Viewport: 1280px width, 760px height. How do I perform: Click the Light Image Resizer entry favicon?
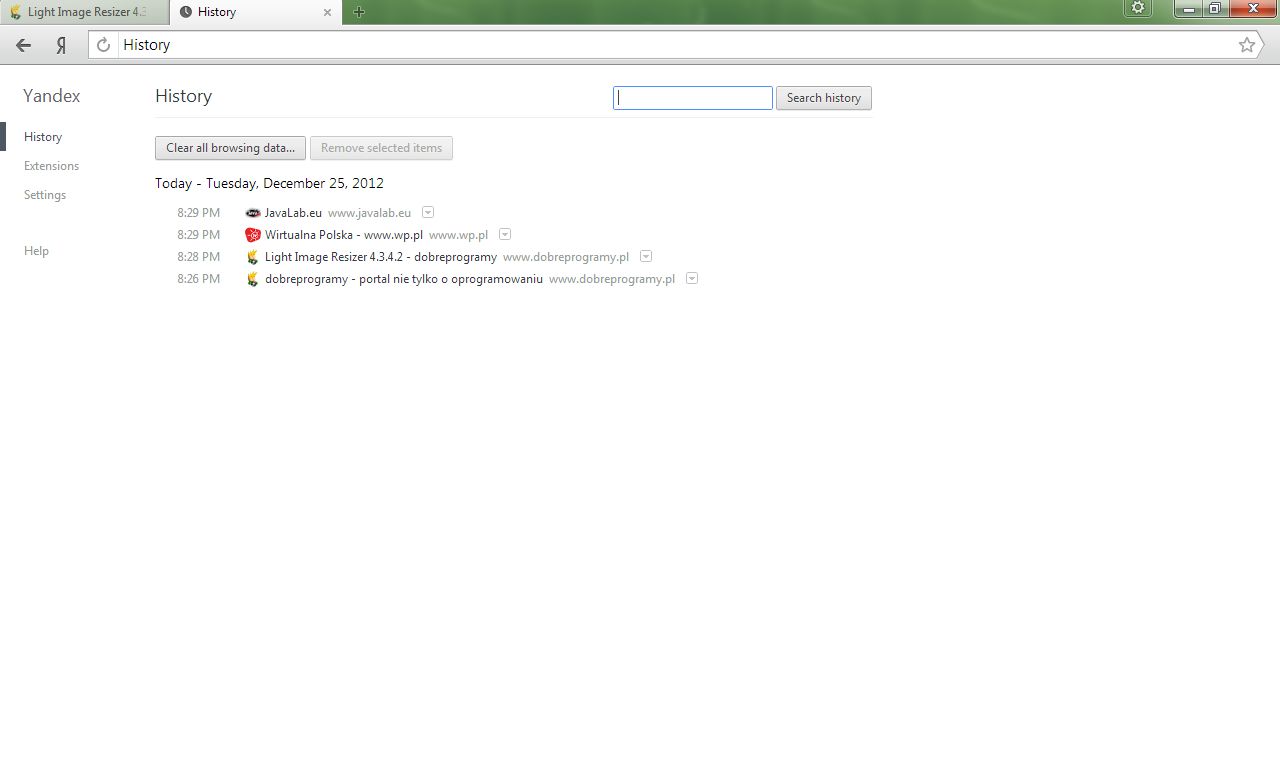tap(253, 257)
